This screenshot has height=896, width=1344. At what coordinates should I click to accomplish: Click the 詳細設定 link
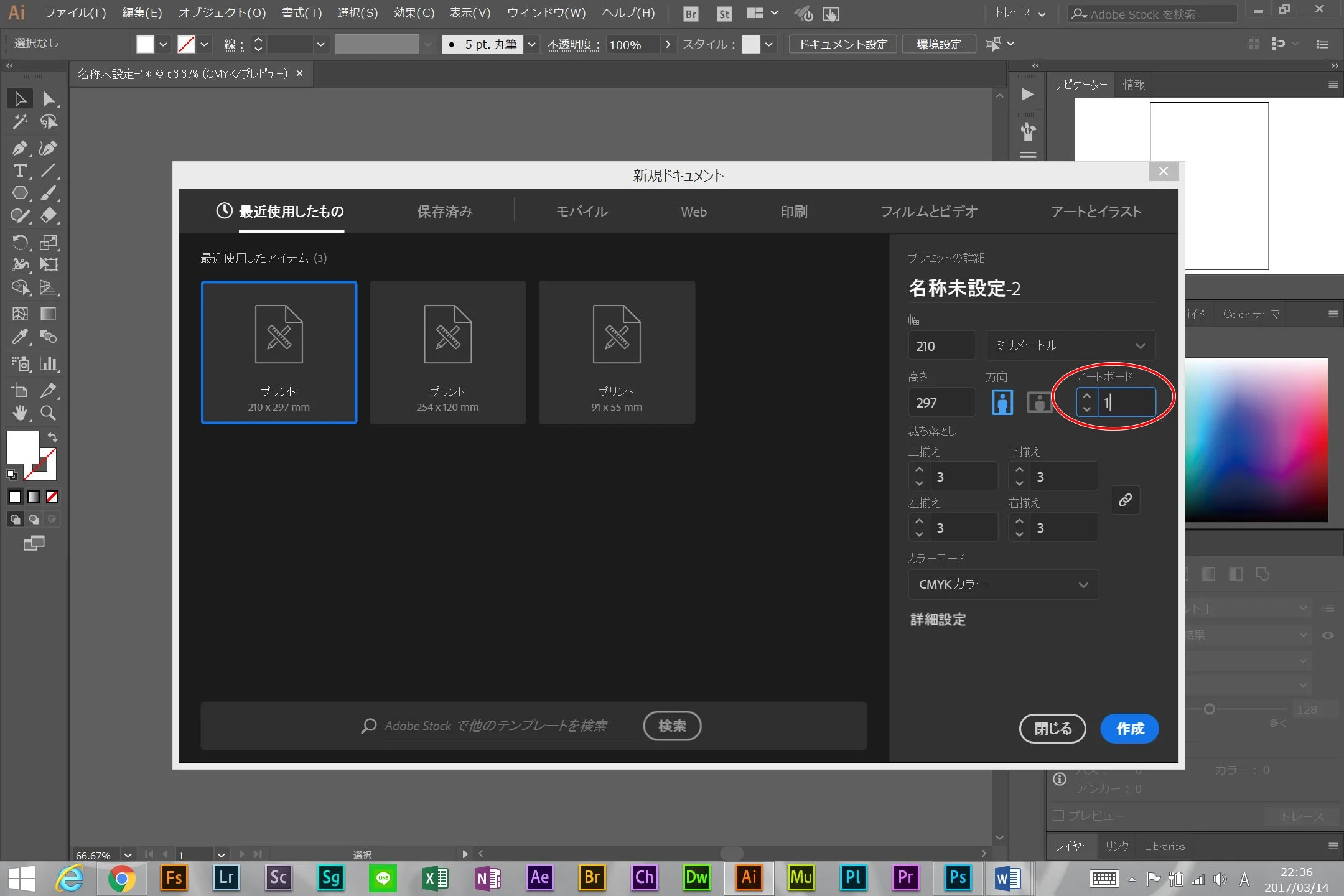(x=938, y=620)
